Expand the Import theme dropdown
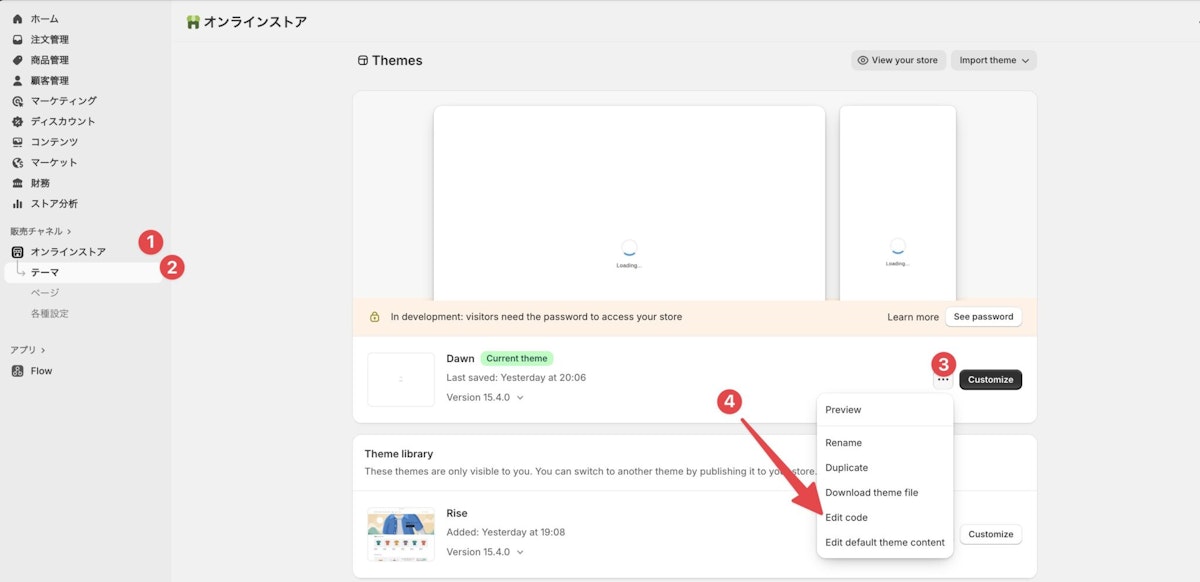The image size is (1200, 582). click(994, 60)
